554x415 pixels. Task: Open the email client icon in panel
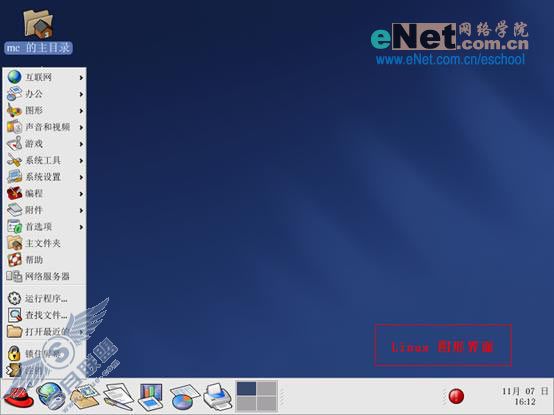84,397
